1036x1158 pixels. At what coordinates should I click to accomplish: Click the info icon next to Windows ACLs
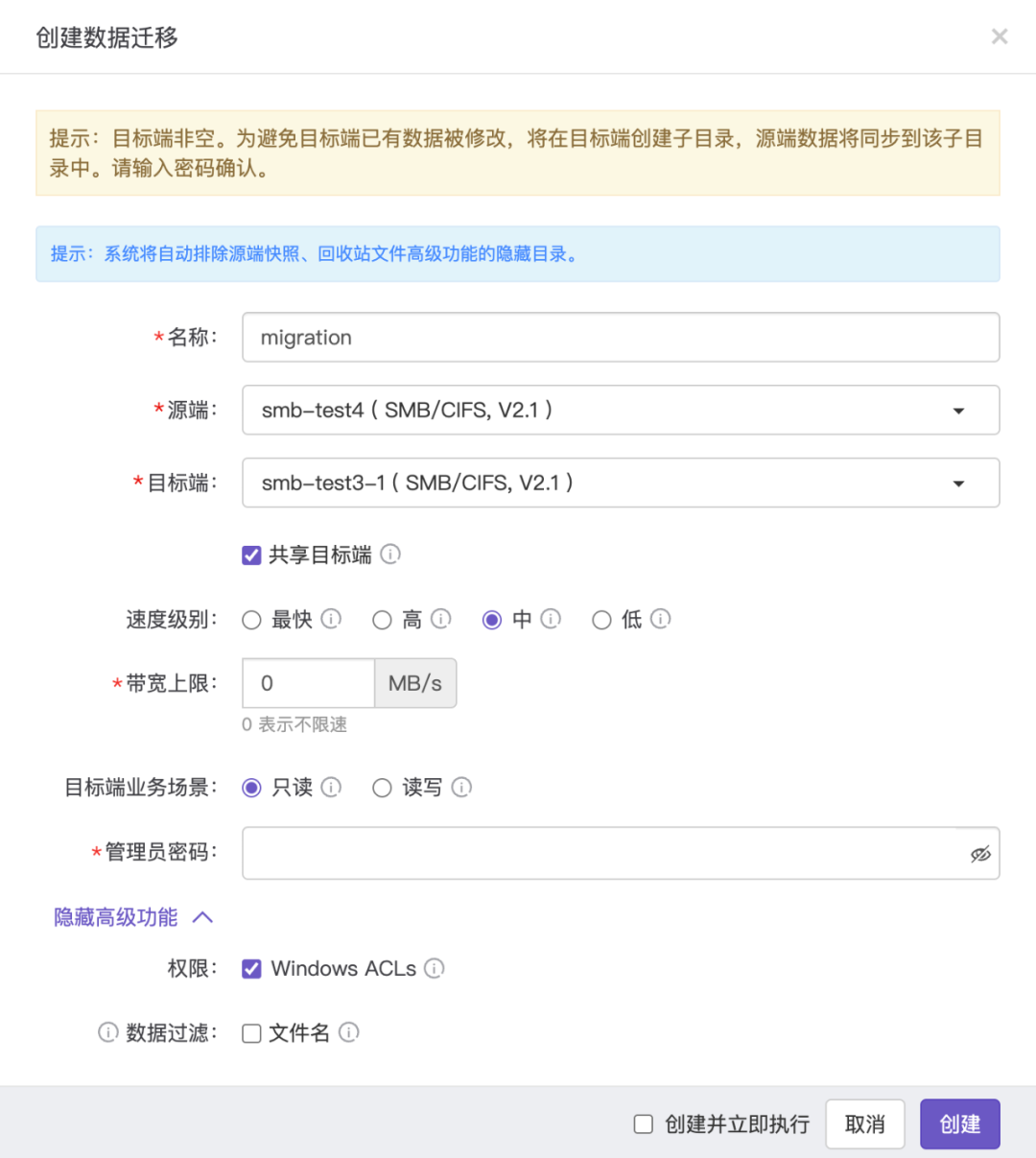coord(435,969)
